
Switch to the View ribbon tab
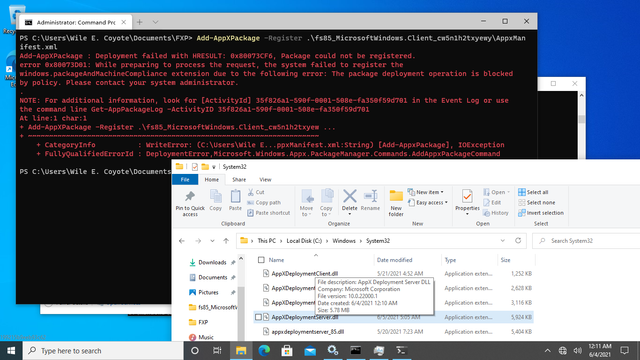point(265,180)
